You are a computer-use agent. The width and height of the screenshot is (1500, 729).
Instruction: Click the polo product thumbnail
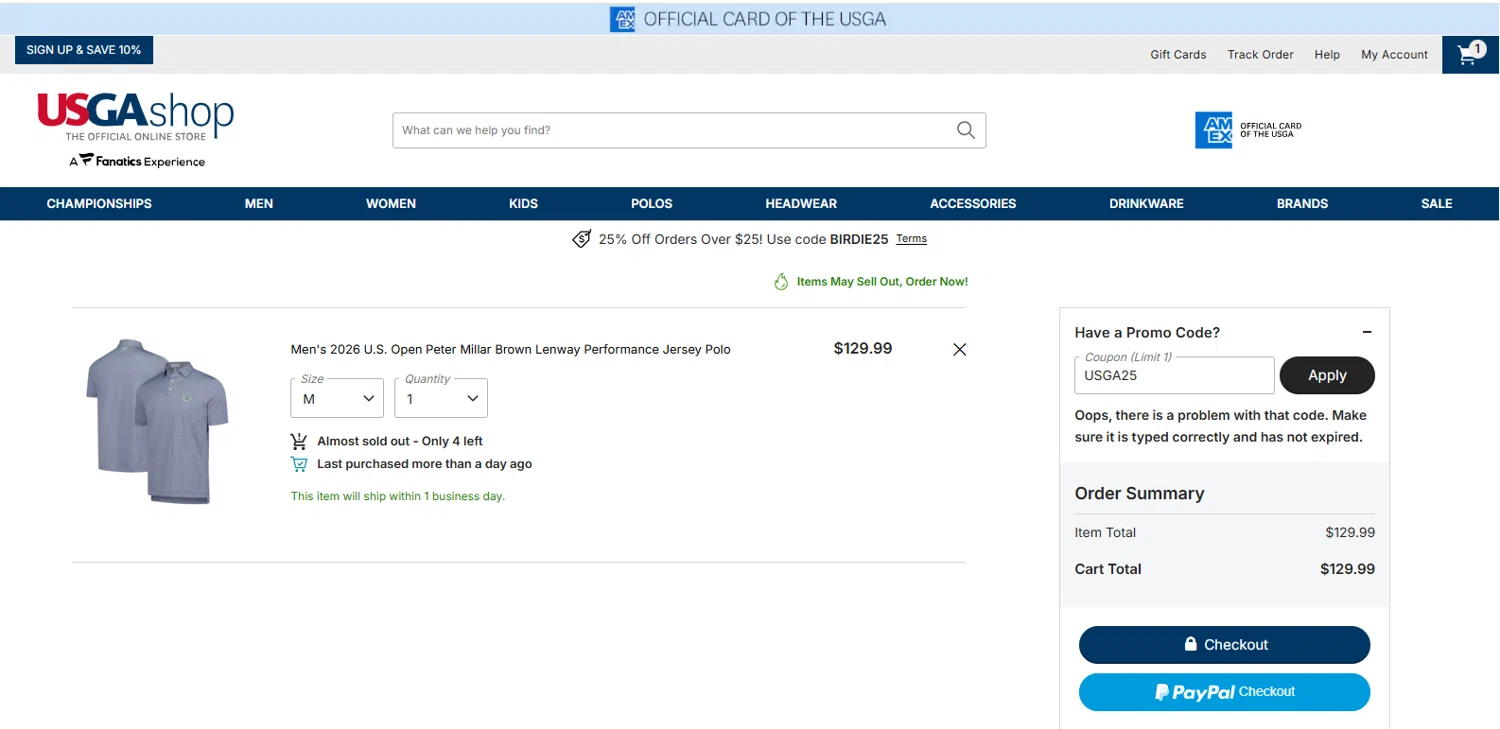(x=157, y=420)
